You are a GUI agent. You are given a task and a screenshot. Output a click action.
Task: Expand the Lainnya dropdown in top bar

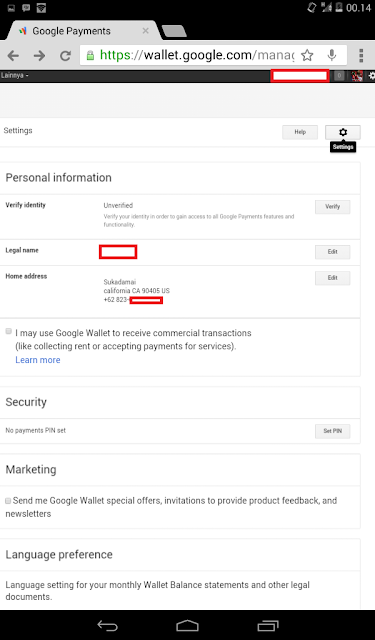(15, 76)
